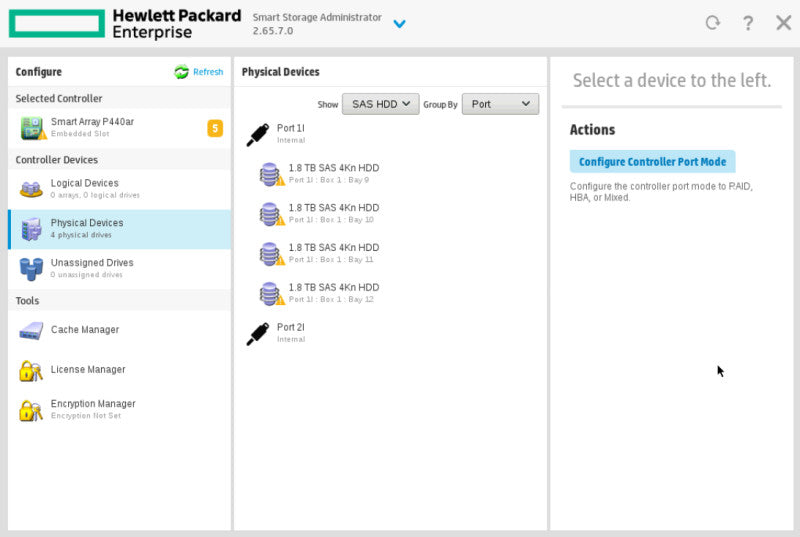Select Physical Devices menu entry
The width and height of the screenshot is (800, 537).
coord(119,229)
